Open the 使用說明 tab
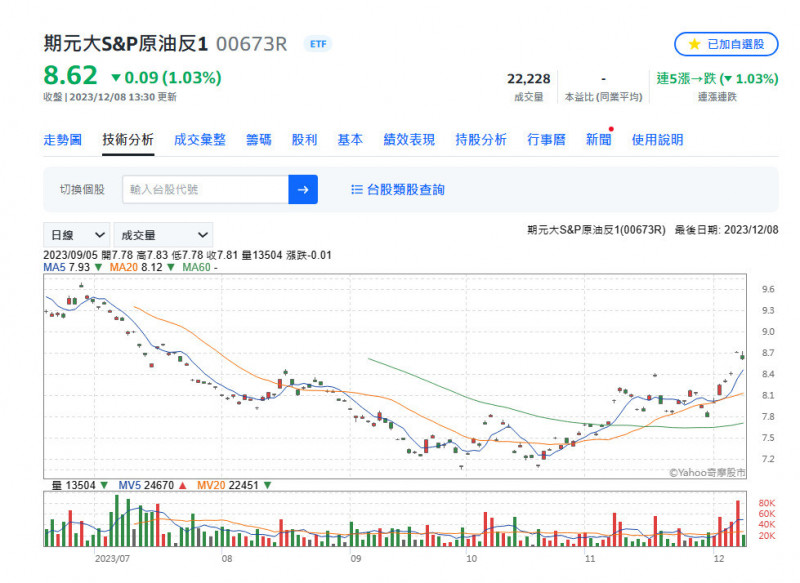This screenshot has height=583, width=800. [658, 139]
